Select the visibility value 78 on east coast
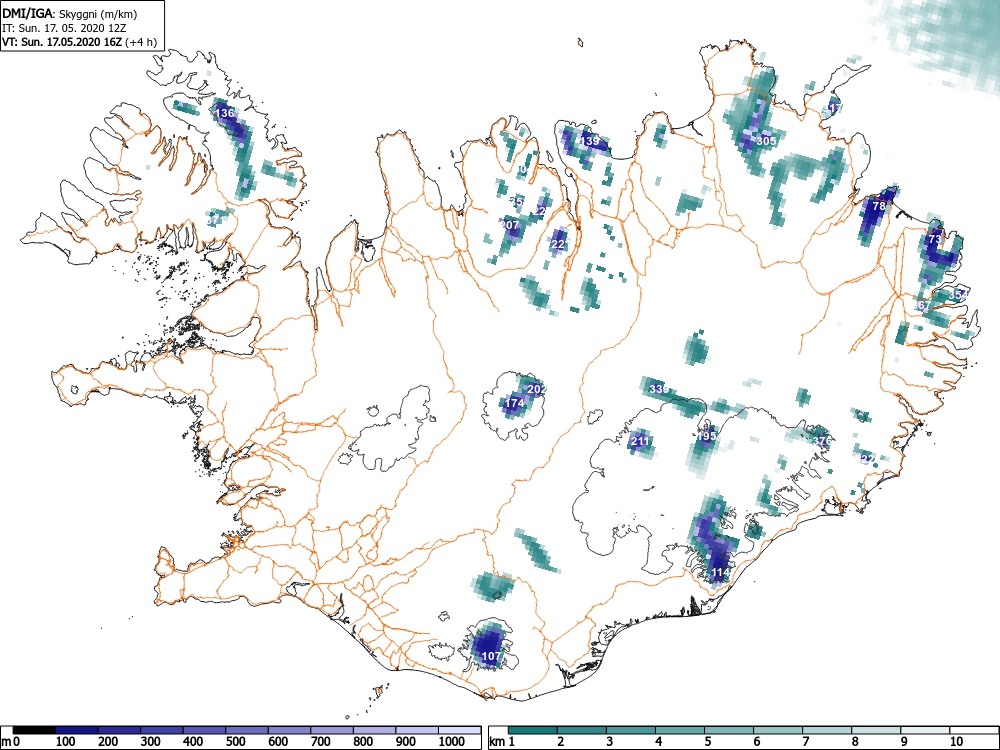This screenshot has height=750, width=1000. tap(879, 206)
